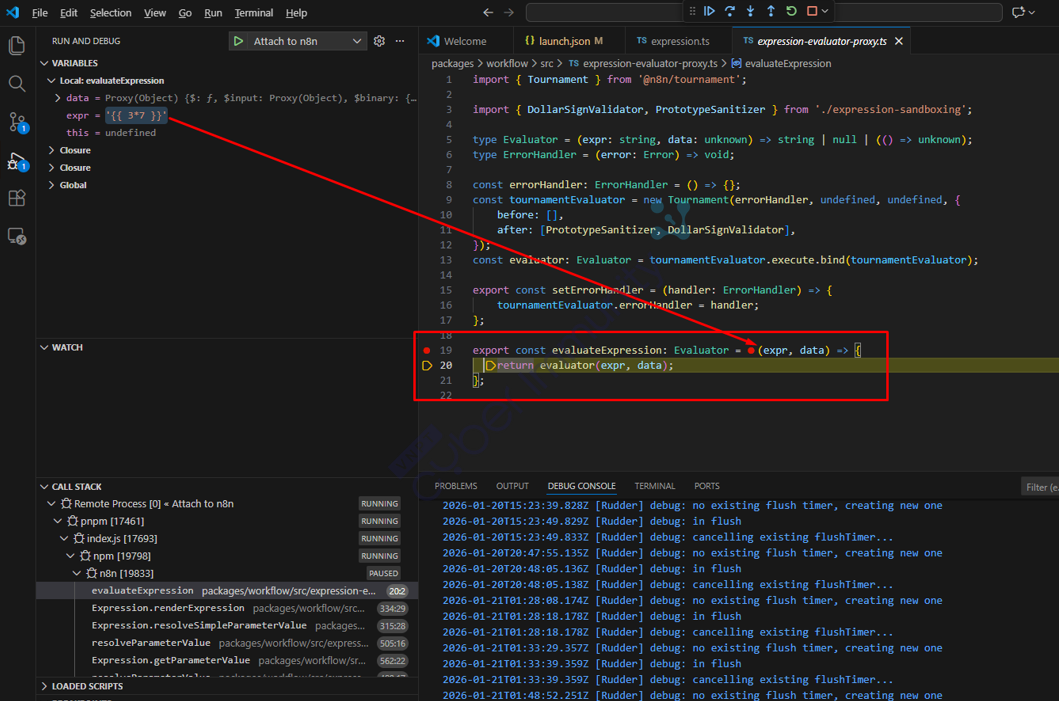
Task: Expand the Global scope
Action: coord(51,185)
